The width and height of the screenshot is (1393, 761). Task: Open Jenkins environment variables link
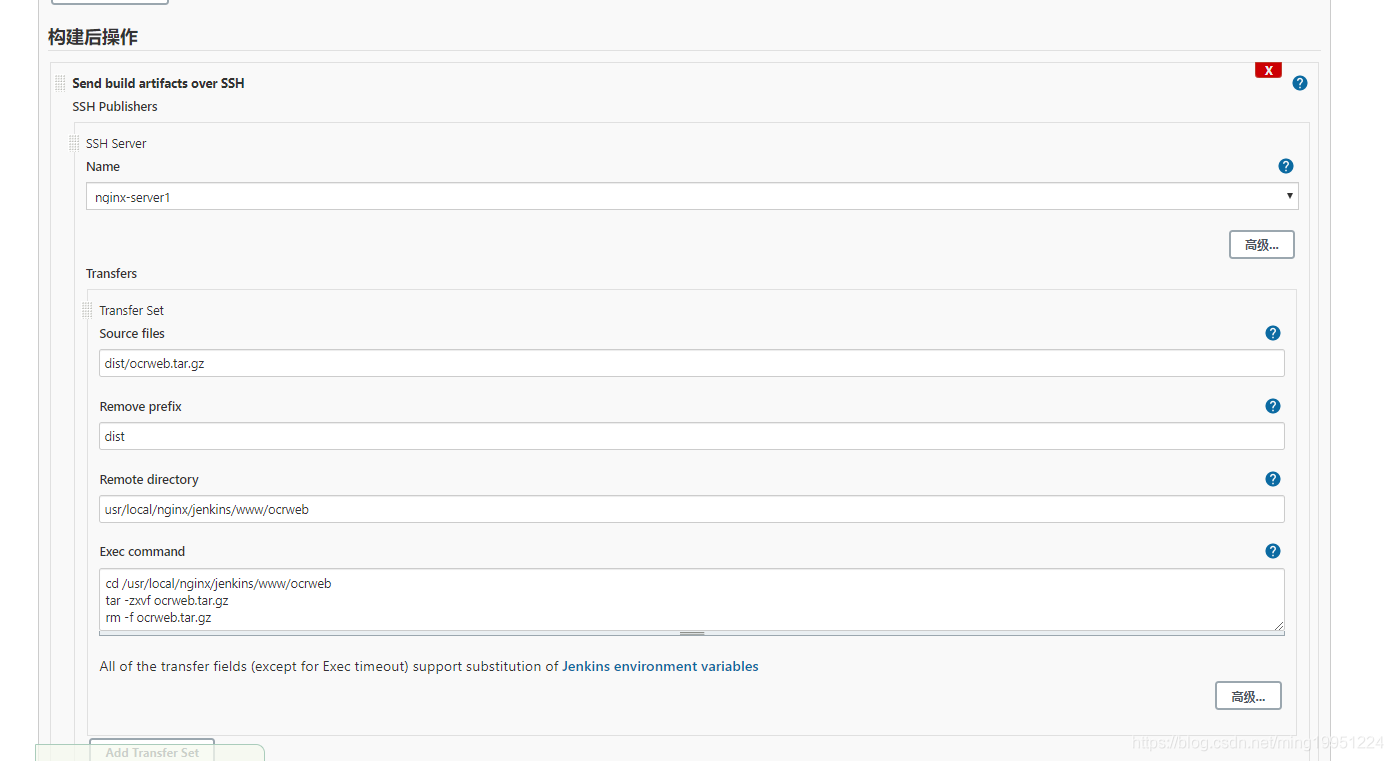point(660,666)
